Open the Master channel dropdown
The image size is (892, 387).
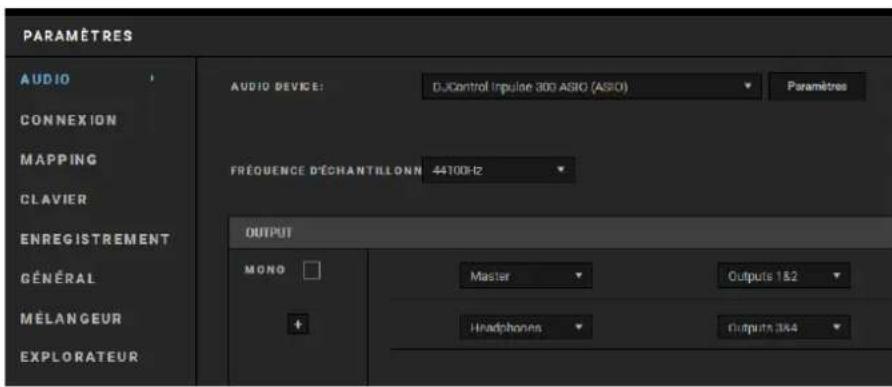(x=526, y=276)
